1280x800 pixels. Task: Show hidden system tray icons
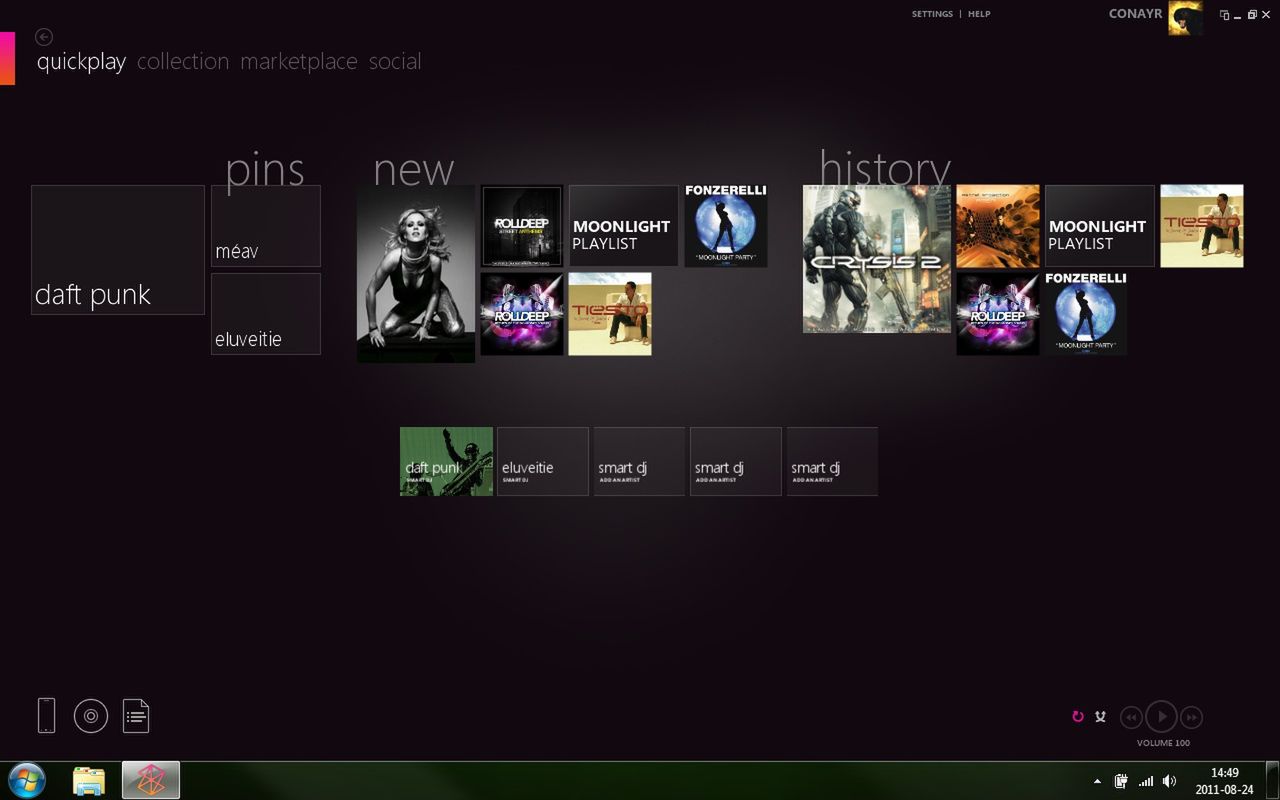point(1097,781)
